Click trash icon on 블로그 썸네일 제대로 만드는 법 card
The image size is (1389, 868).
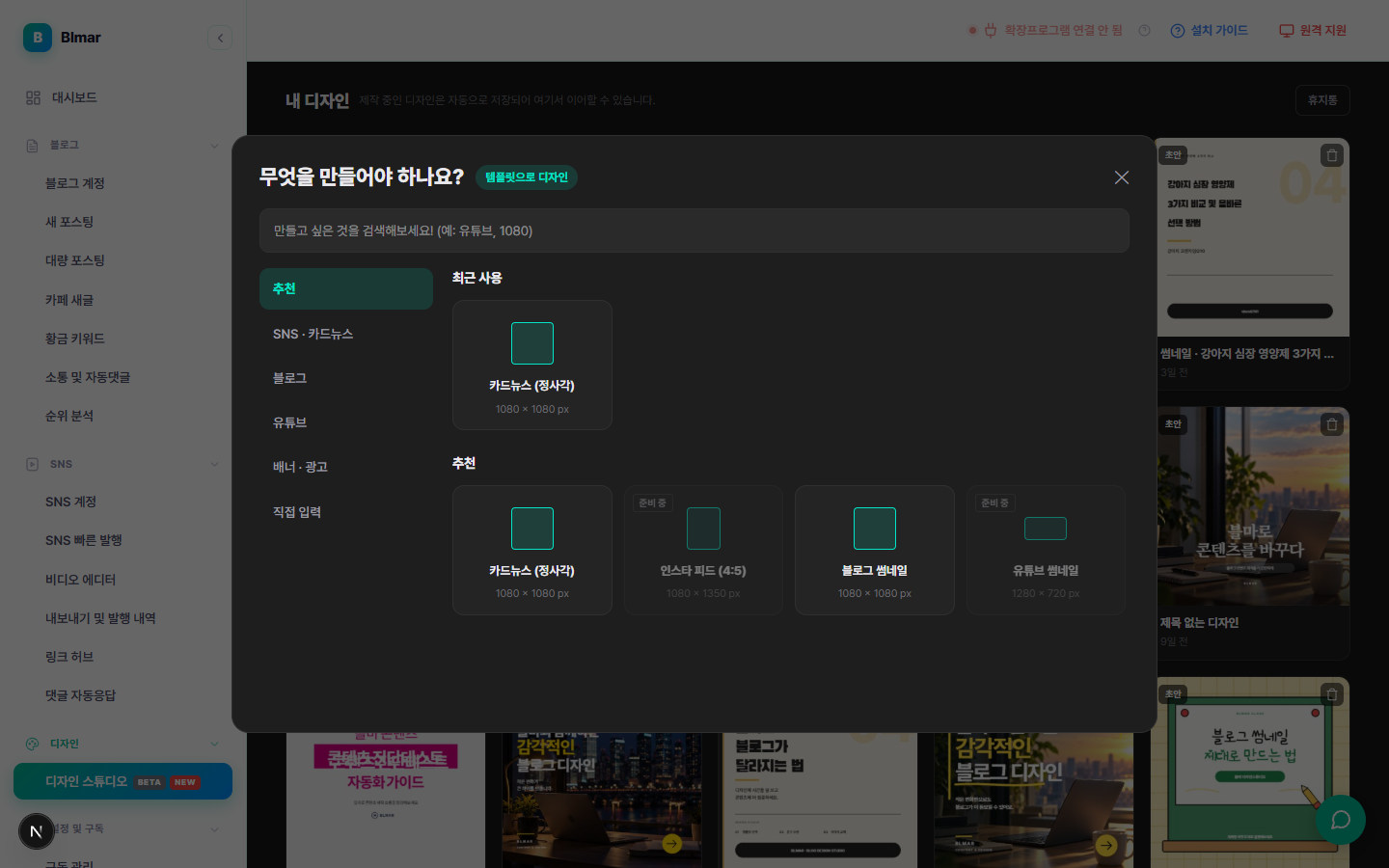1332,693
